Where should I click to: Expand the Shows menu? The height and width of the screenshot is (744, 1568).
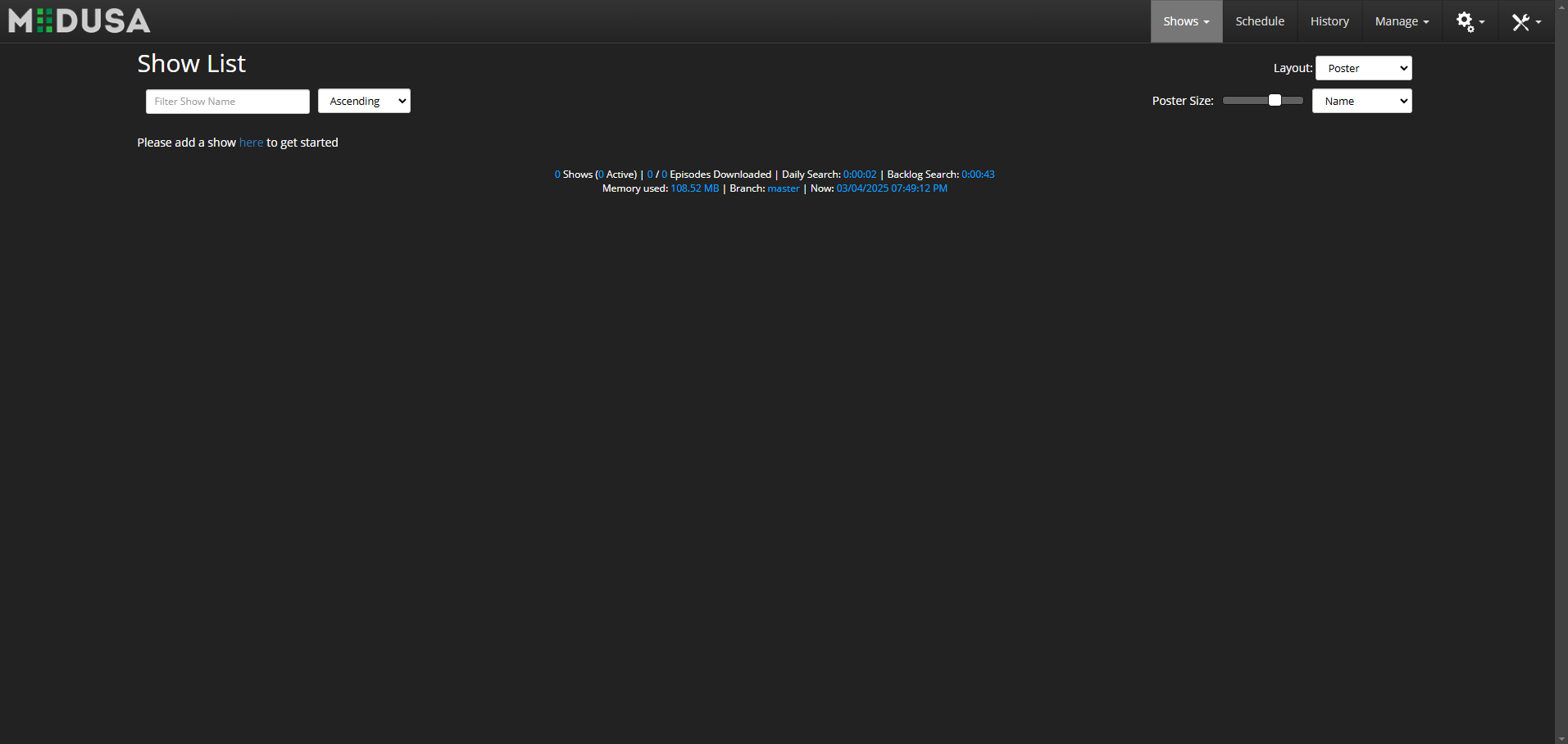(x=1185, y=21)
